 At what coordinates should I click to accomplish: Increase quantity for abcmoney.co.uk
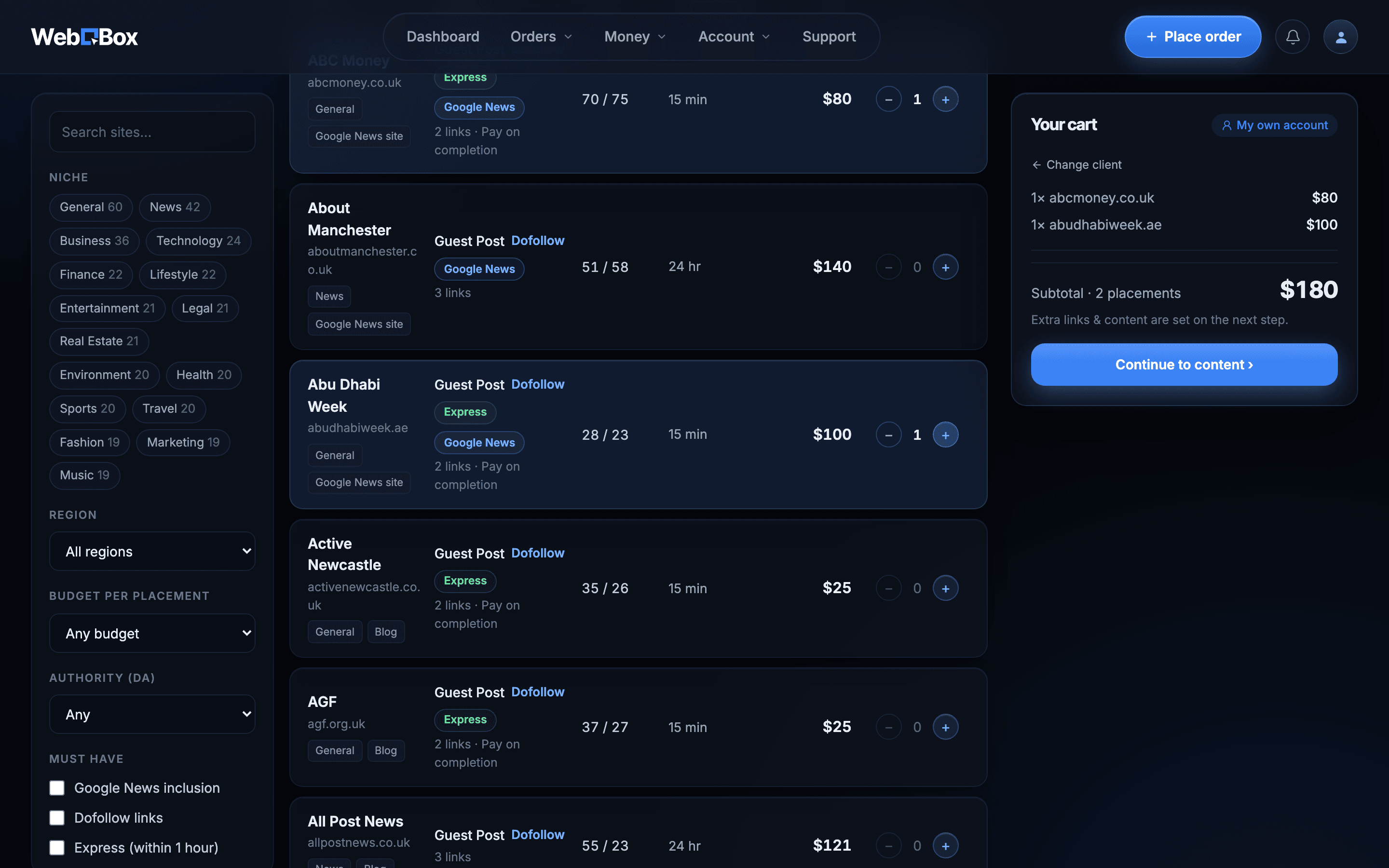[945, 99]
